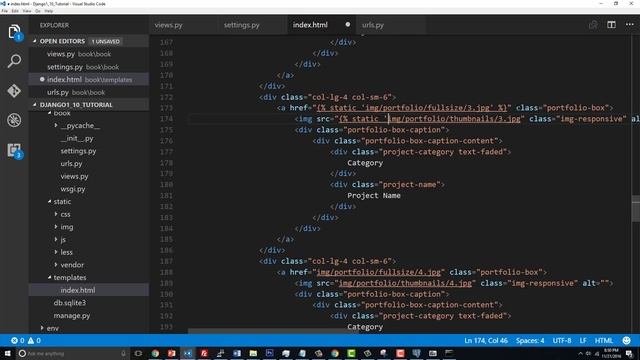This screenshot has height=360, width=640.
Task: Click the 1 UNSAVED badge
Action: click(105, 41)
